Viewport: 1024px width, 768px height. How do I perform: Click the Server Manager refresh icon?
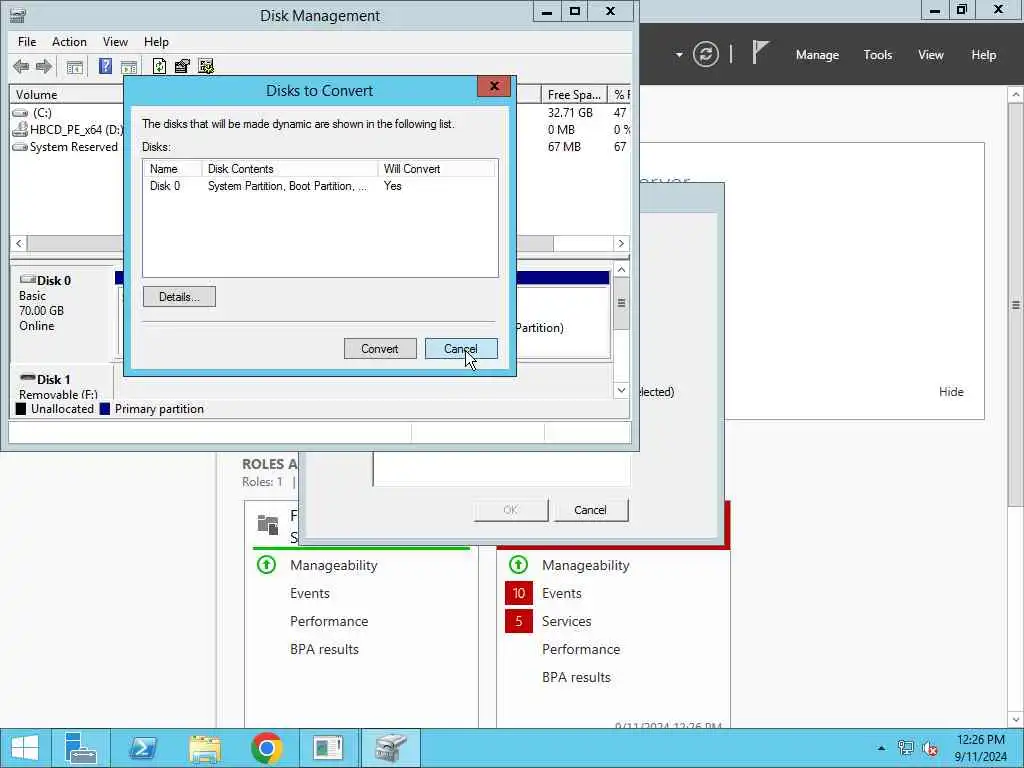coord(706,54)
